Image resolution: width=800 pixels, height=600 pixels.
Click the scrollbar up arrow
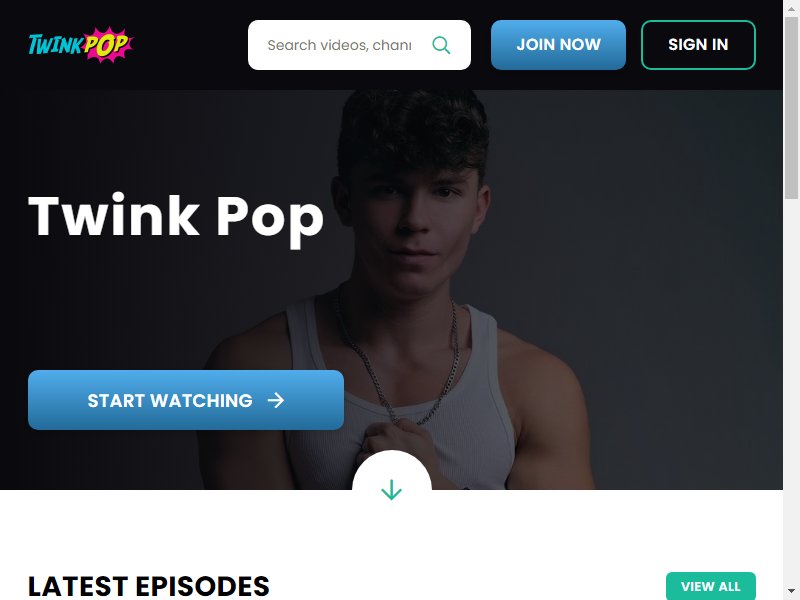click(791, 8)
